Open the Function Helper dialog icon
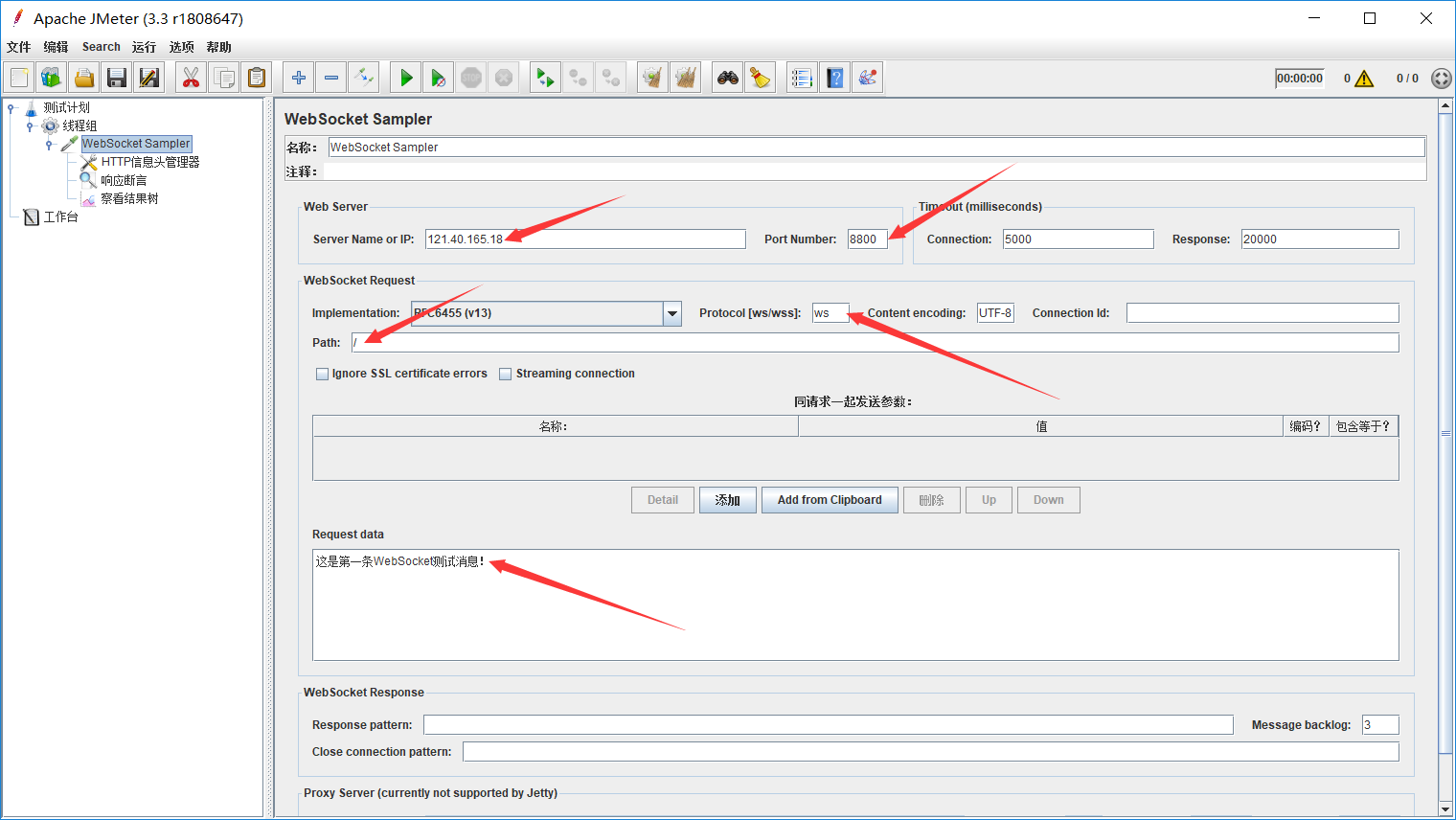The height and width of the screenshot is (820, 1456). (802, 78)
